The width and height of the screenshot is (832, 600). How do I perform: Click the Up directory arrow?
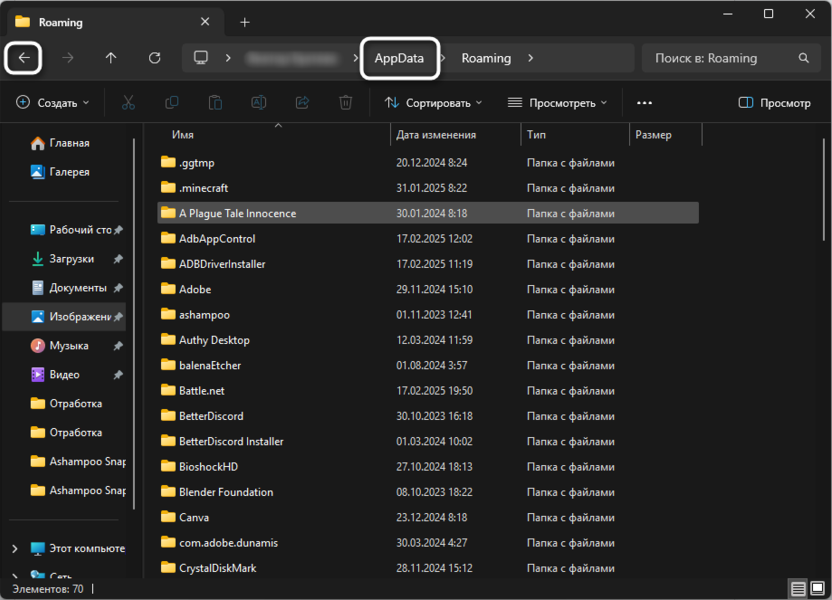(x=111, y=58)
